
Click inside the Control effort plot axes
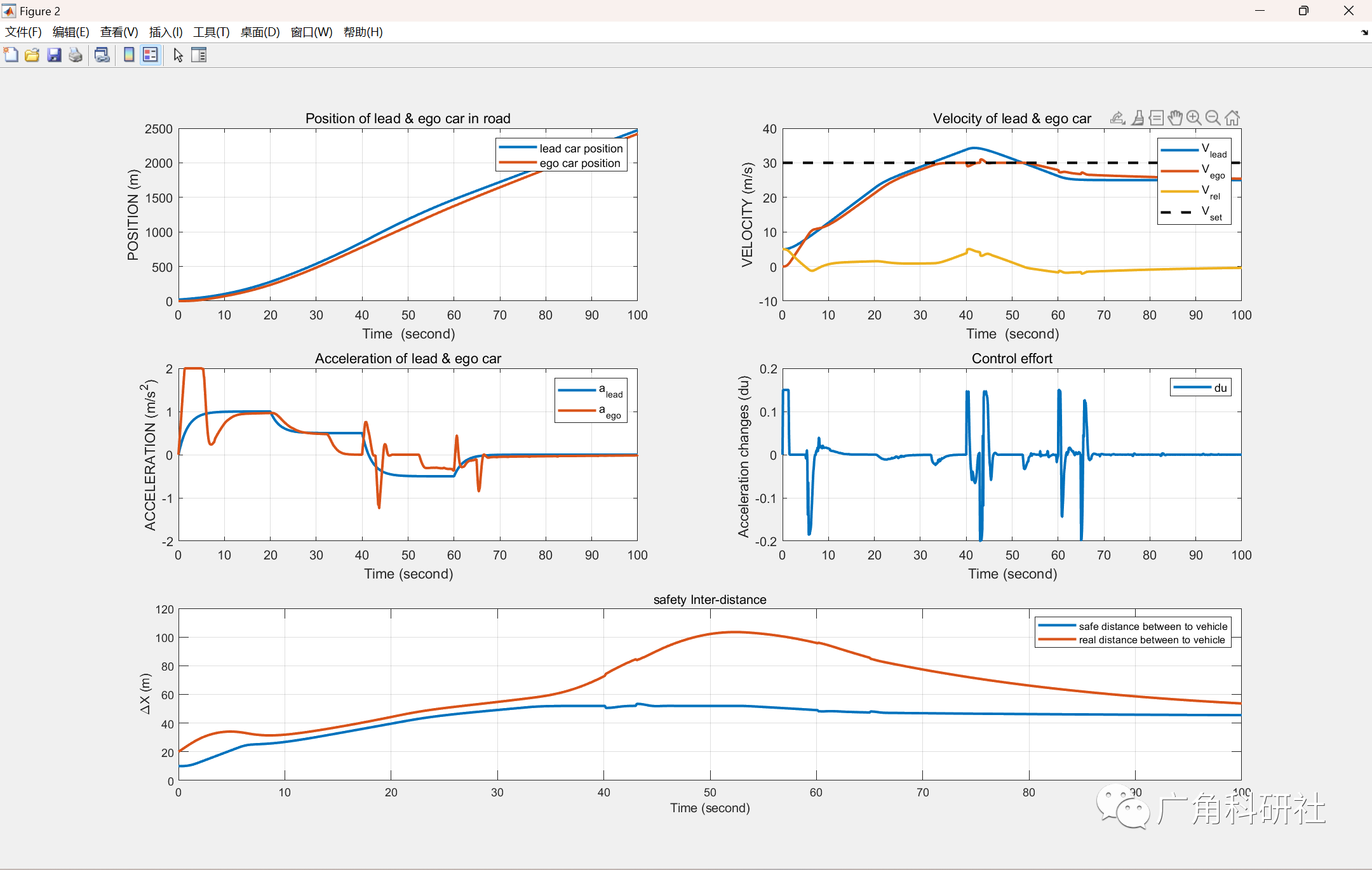[1012, 455]
